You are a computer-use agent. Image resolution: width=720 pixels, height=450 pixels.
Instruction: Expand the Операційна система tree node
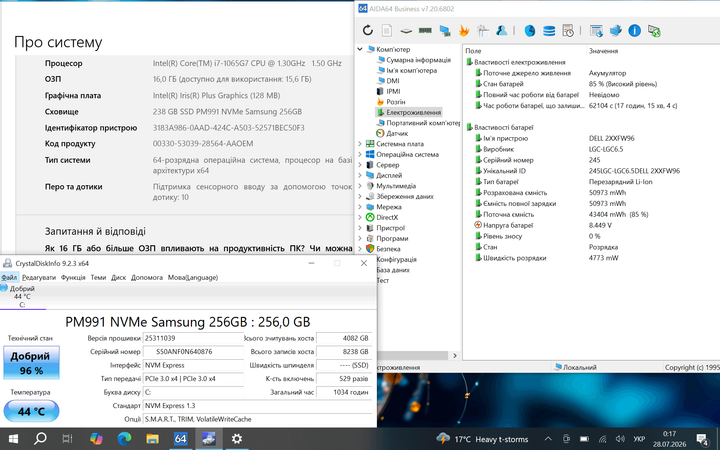[x=360, y=154]
